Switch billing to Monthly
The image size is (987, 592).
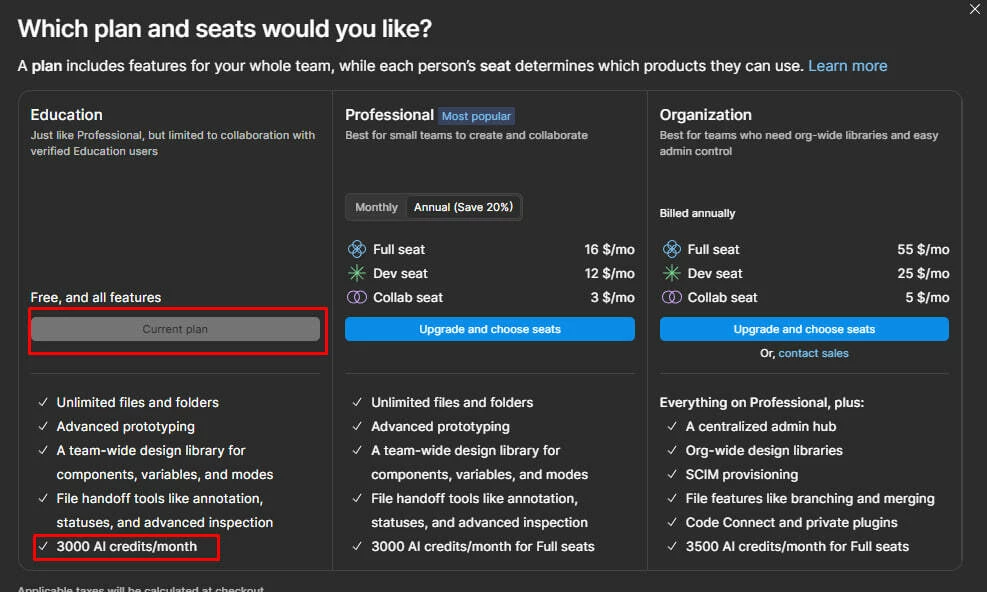tap(376, 207)
